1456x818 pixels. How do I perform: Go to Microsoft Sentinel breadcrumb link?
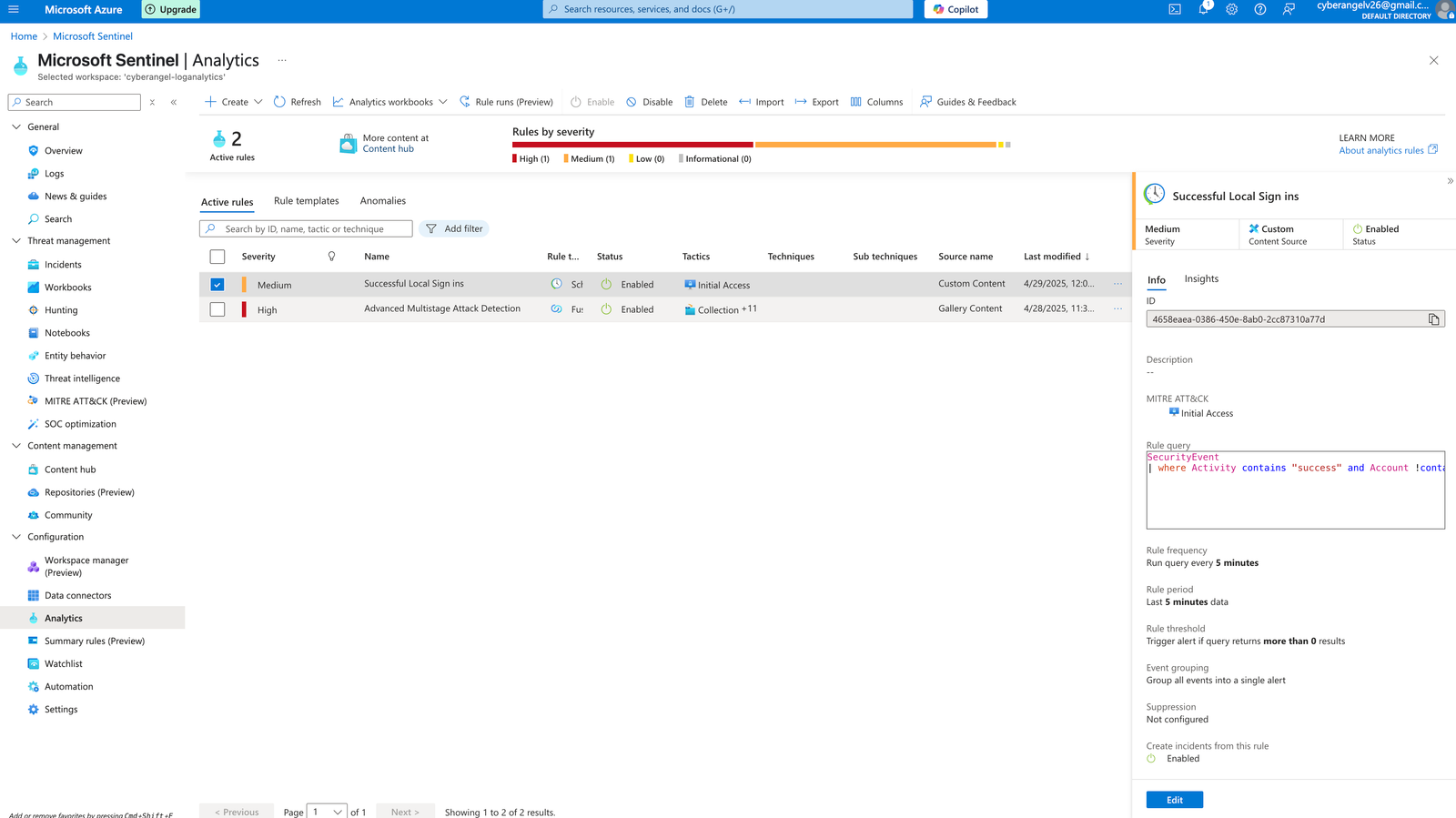(x=93, y=36)
